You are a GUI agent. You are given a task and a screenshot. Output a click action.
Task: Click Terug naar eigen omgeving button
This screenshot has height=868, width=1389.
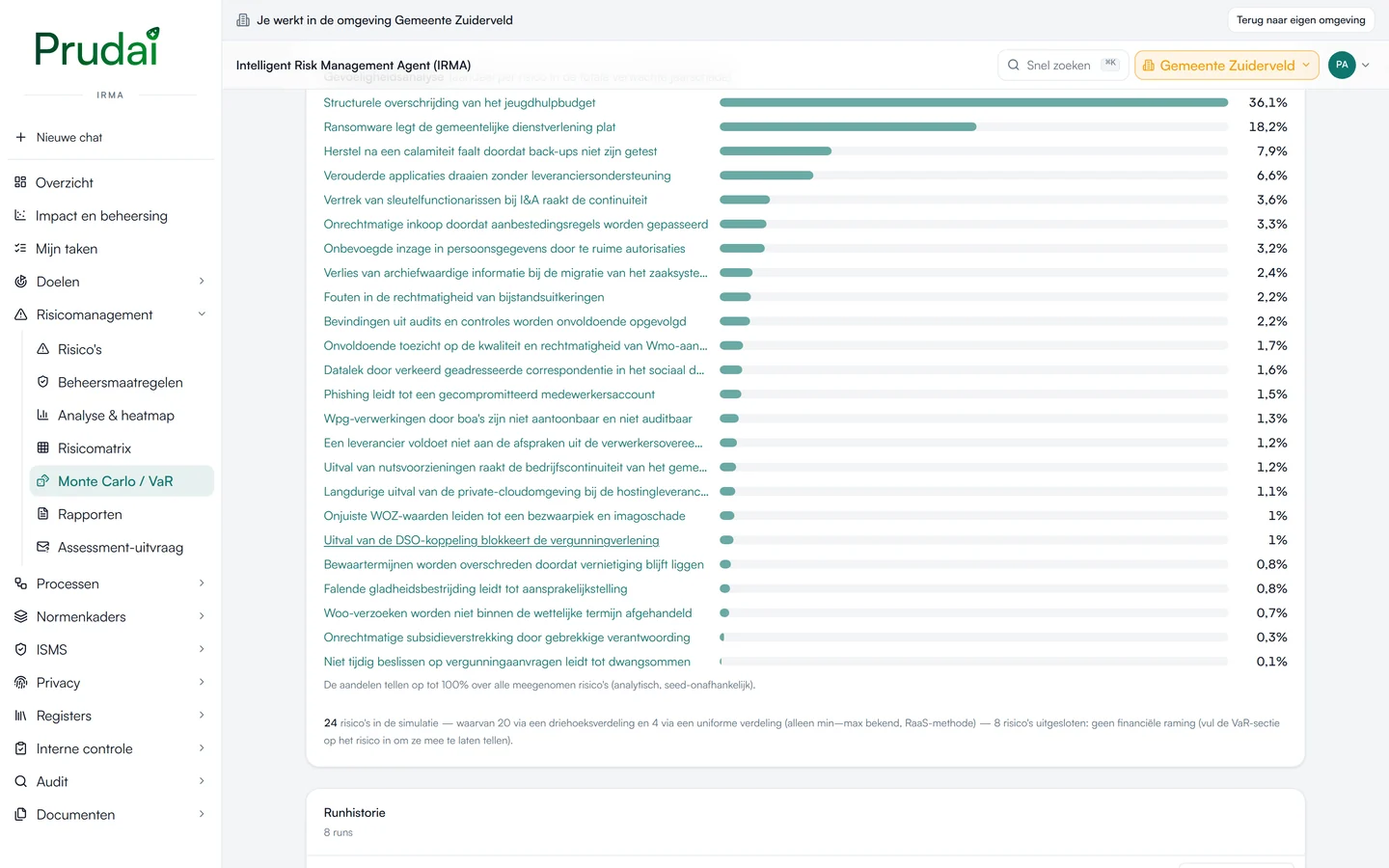pos(1300,20)
